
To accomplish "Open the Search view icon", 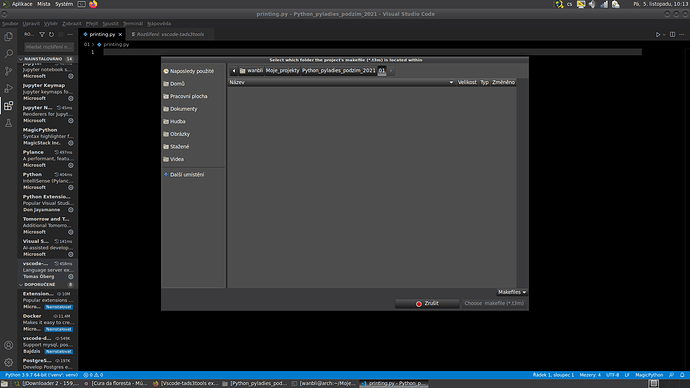I will coord(8,54).
